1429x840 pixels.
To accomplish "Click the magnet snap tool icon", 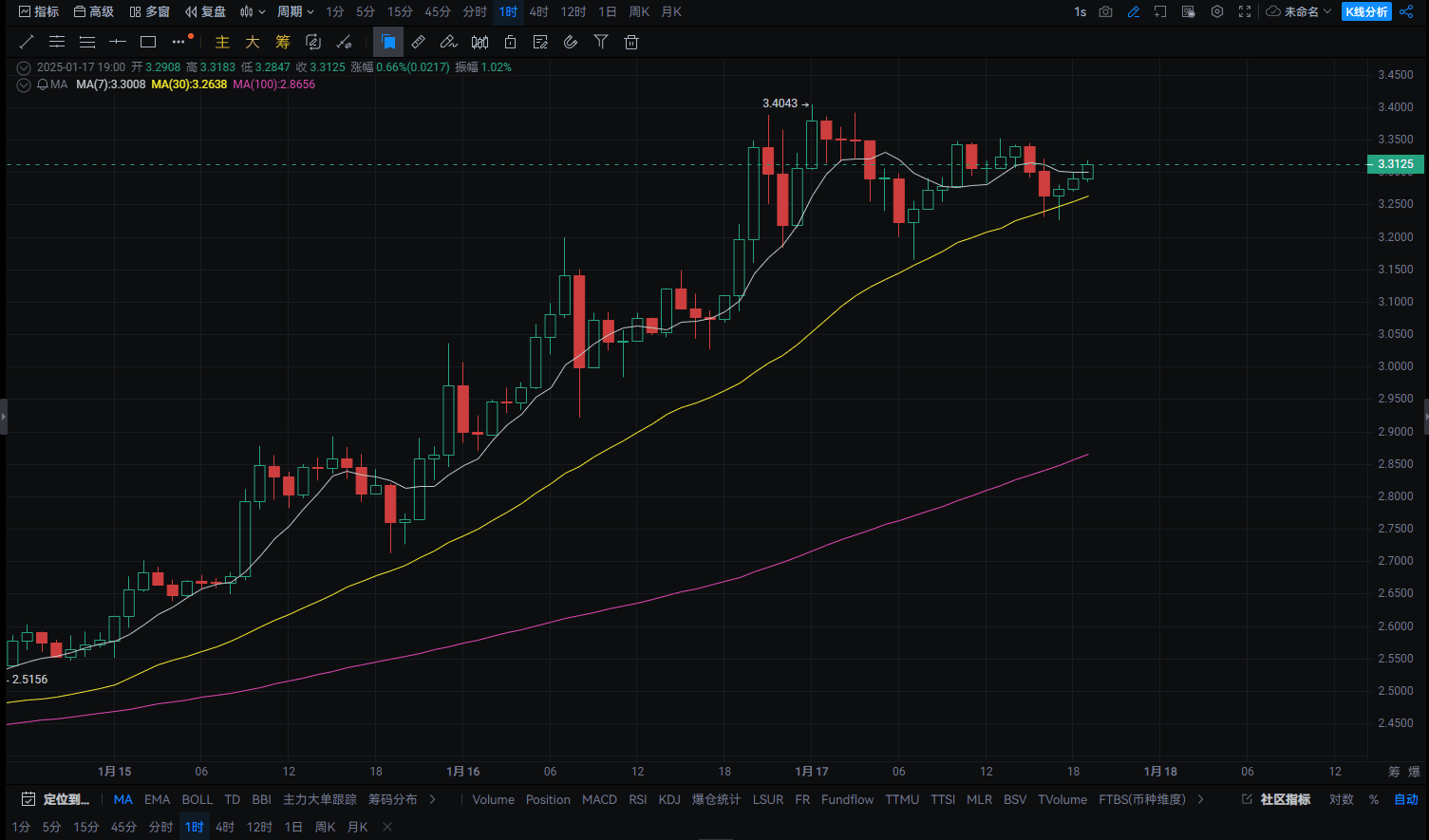I will [x=570, y=42].
